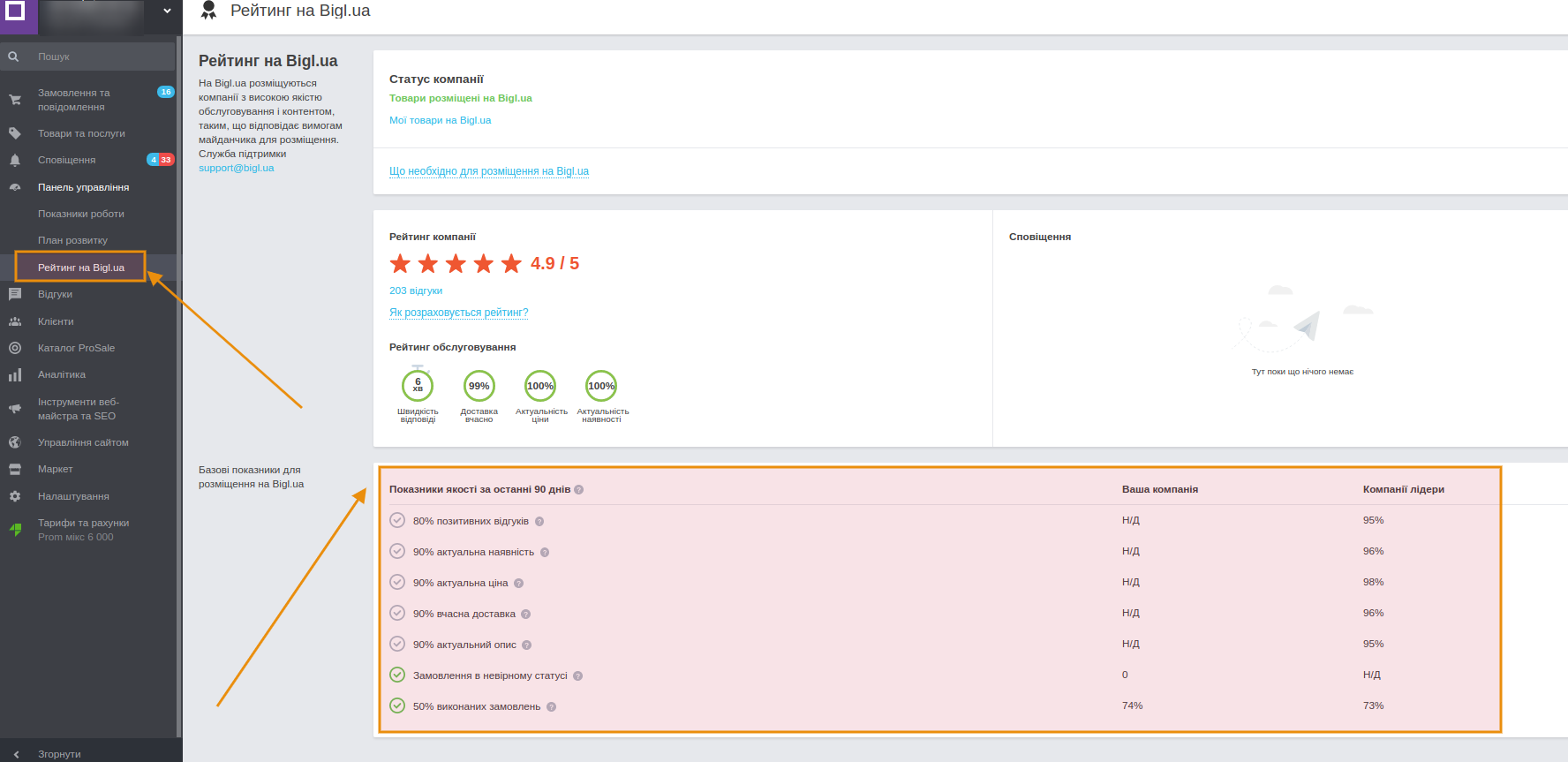Open Замовлення та повідомлення menu
This screenshot has width=1568, height=762.
(x=74, y=100)
